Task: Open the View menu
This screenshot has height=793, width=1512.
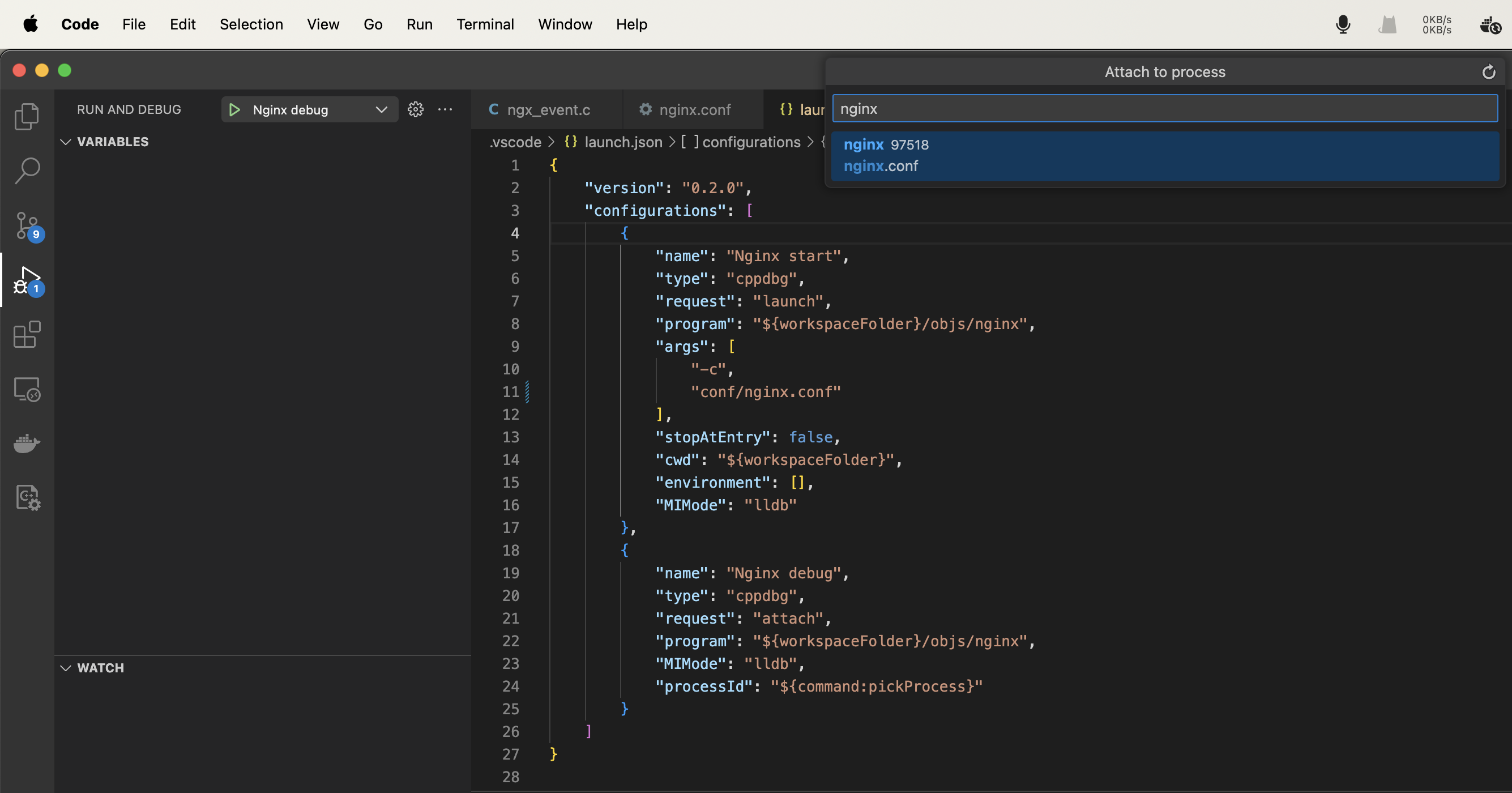Action: pos(323,24)
